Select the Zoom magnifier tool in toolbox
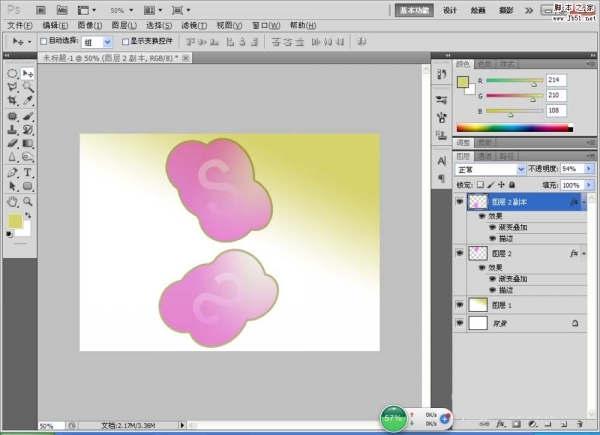The width and height of the screenshot is (600, 435). pos(28,200)
